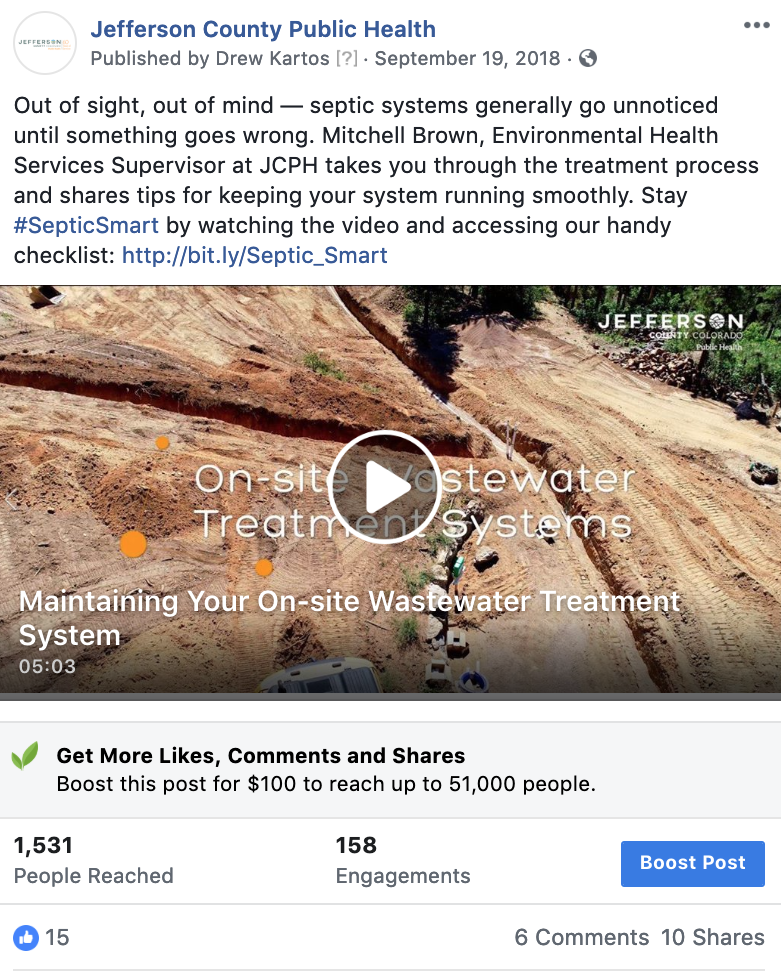Image resolution: width=781 pixels, height=973 pixels.
Task: Click the 15 likes count
Action: click(x=57, y=937)
